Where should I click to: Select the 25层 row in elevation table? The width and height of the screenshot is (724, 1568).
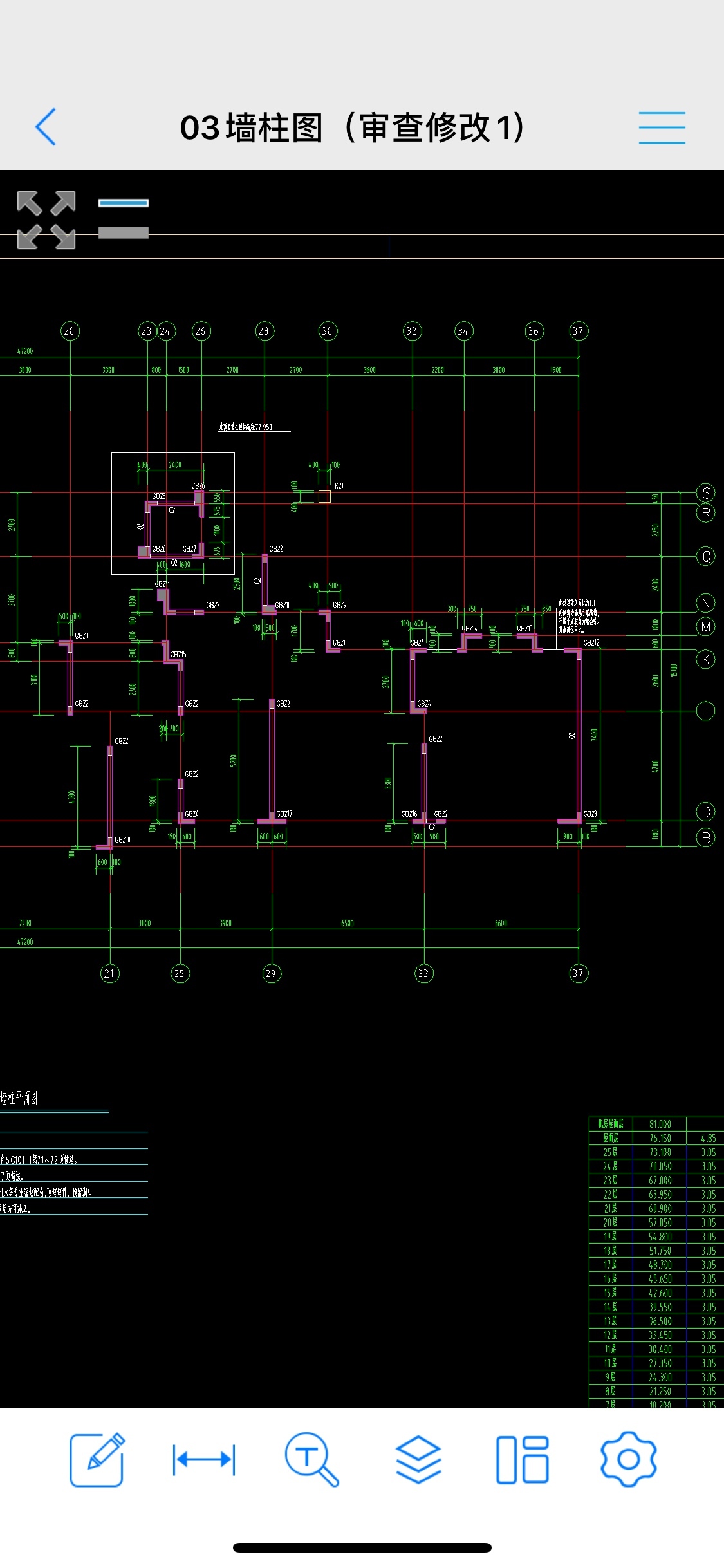click(x=610, y=1152)
